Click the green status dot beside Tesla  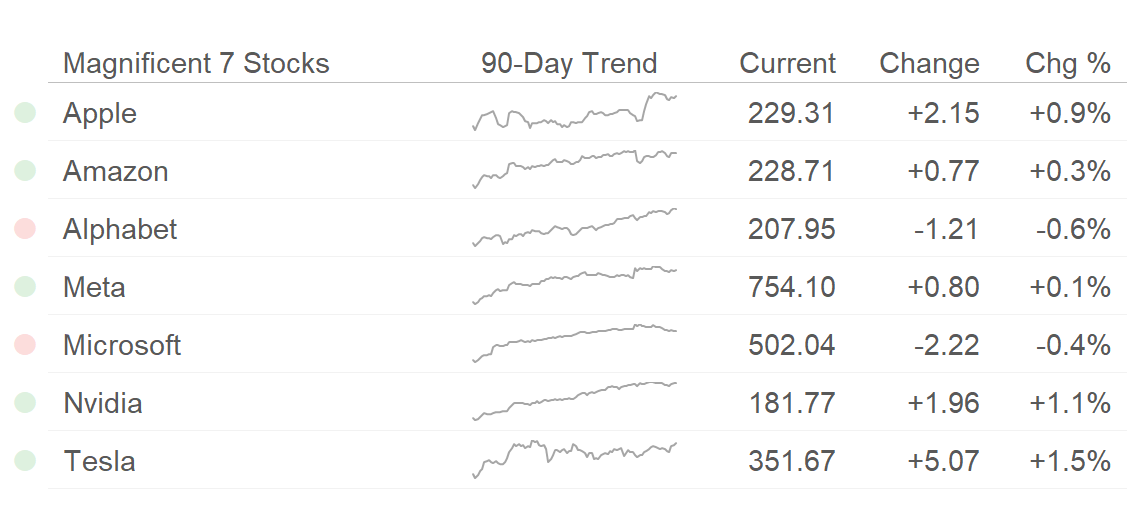tap(25, 461)
